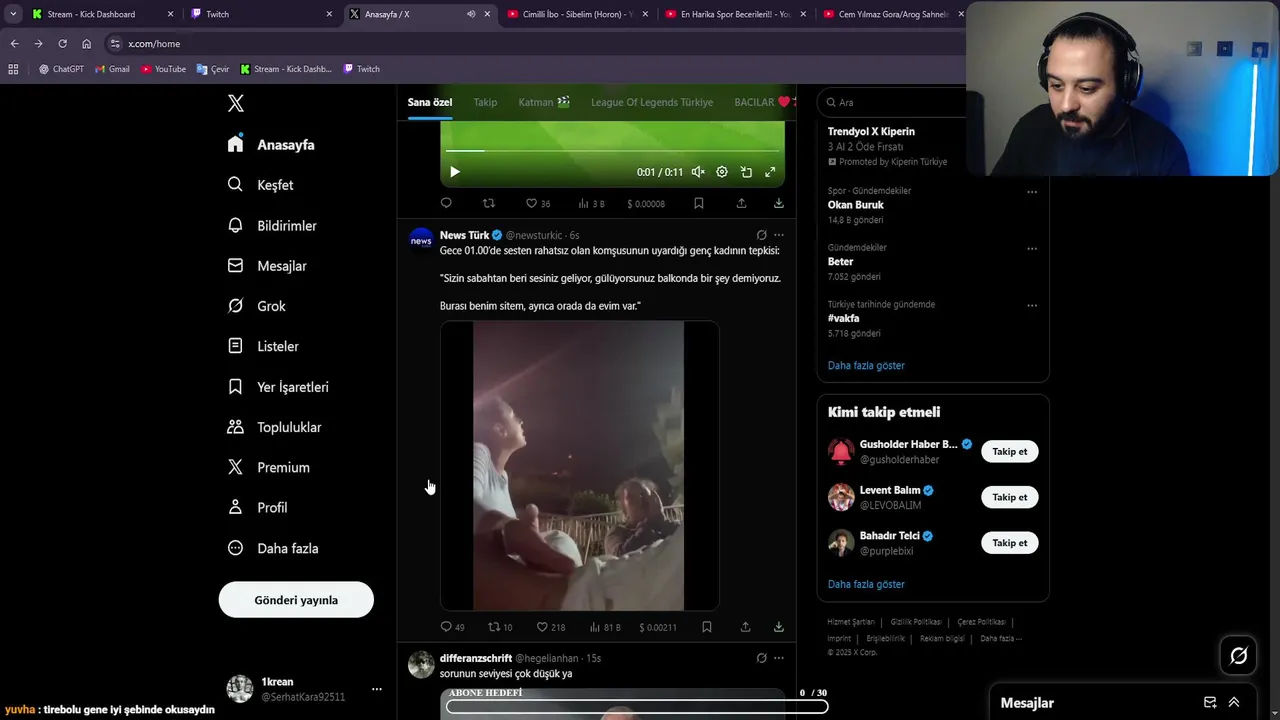Screen dimensions: 1280x720
Task: Switch to the Katman tab
Action: coord(544,102)
